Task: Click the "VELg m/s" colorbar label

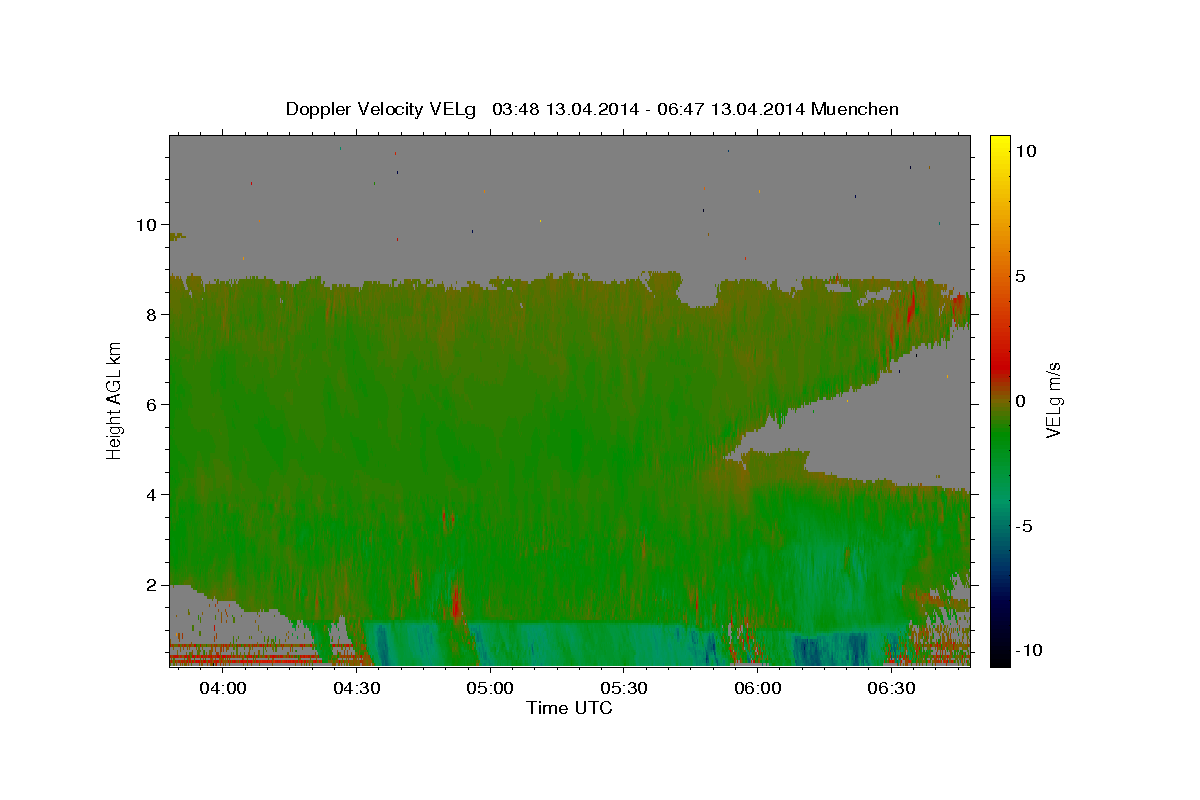Action: 1053,400
